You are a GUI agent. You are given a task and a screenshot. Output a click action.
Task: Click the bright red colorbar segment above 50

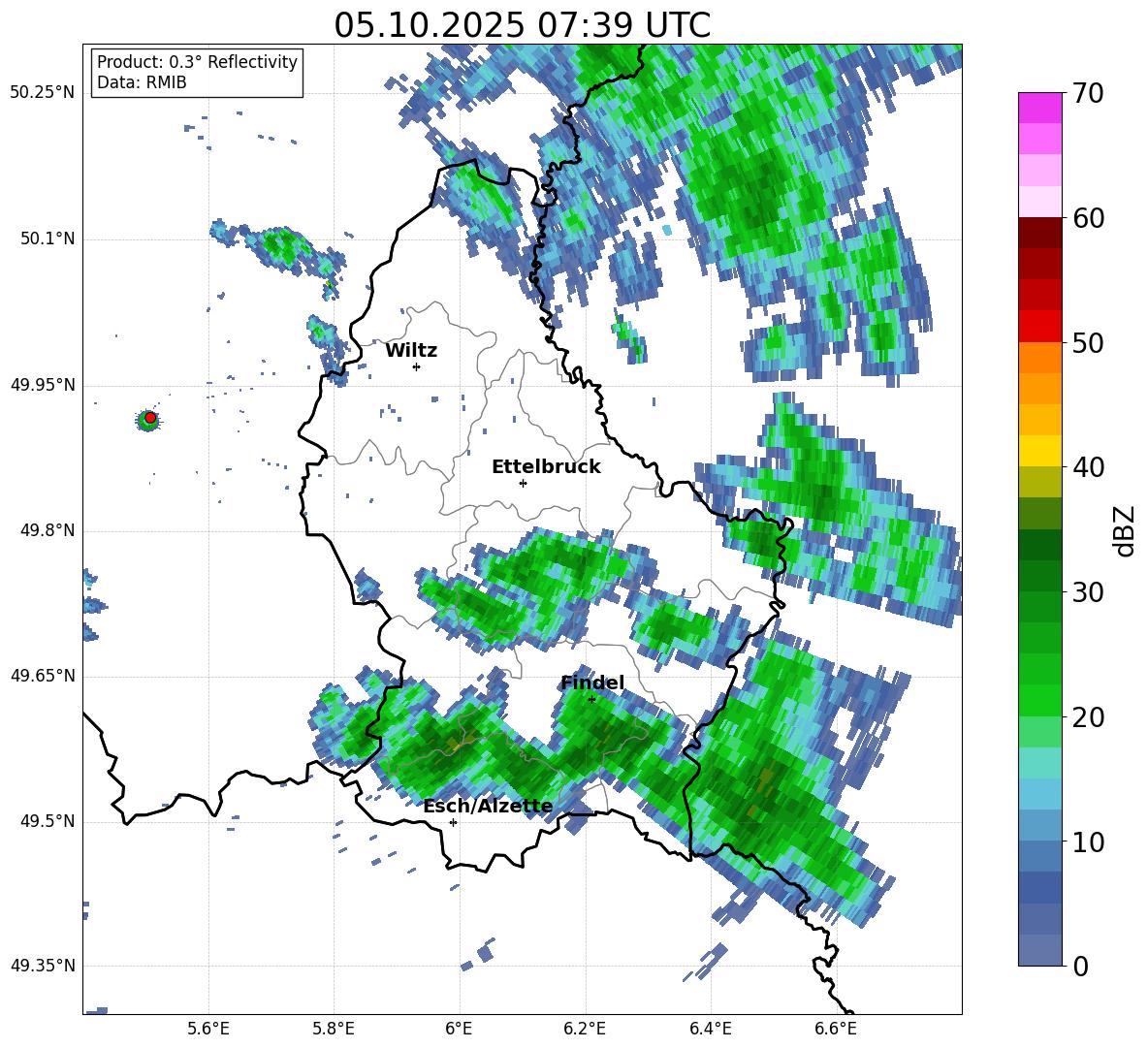1039,327
